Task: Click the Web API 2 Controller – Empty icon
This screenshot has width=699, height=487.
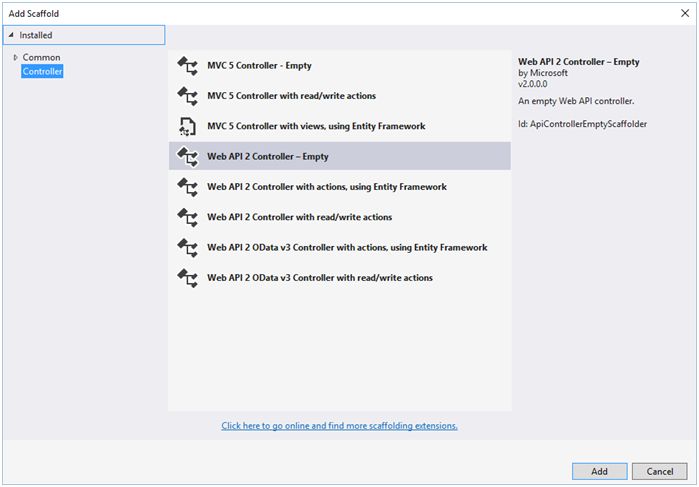Action: (x=187, y=157)
